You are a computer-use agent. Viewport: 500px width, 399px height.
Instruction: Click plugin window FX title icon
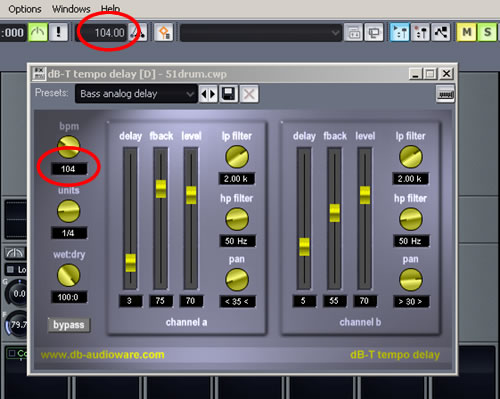[39, 74]
